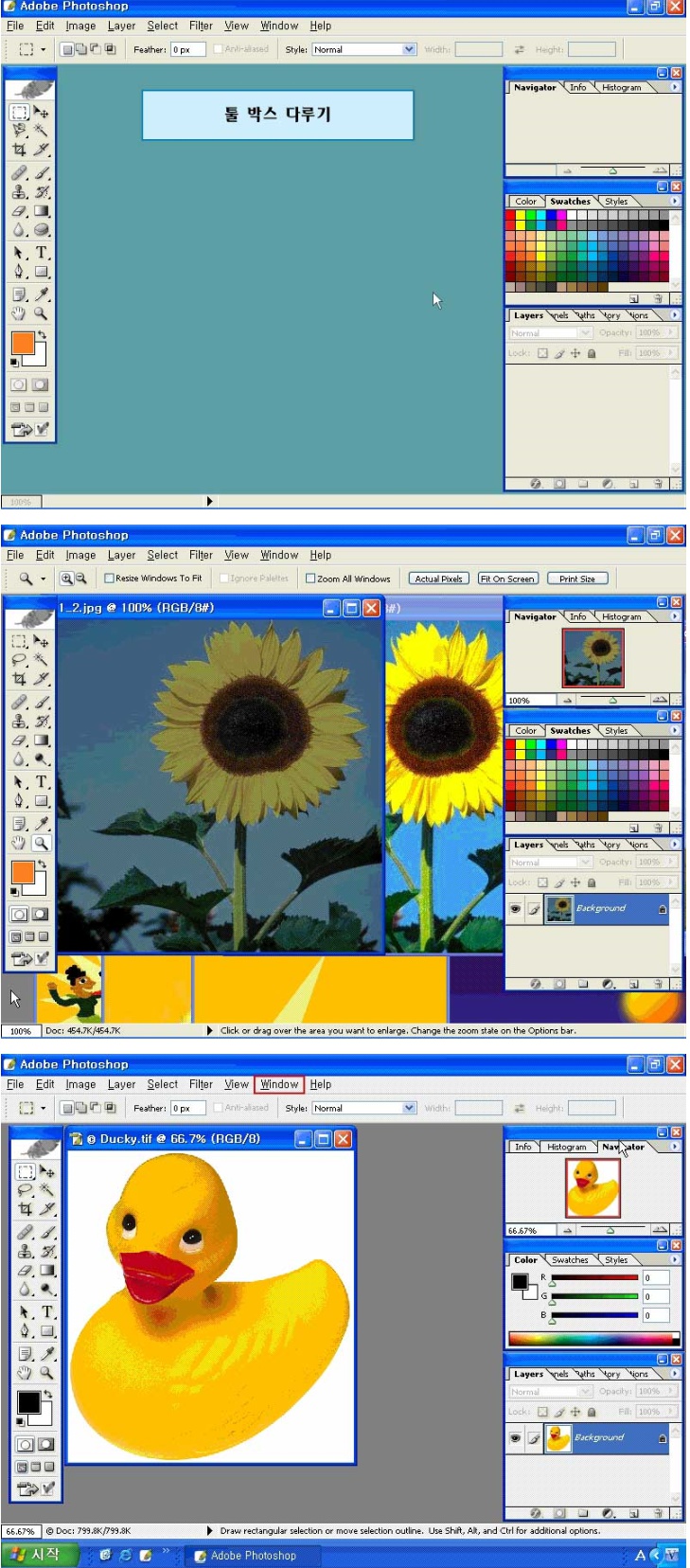Select the Move tool left of the title banner
Screen dimensions: 690x1568
[x=42, y=113]
